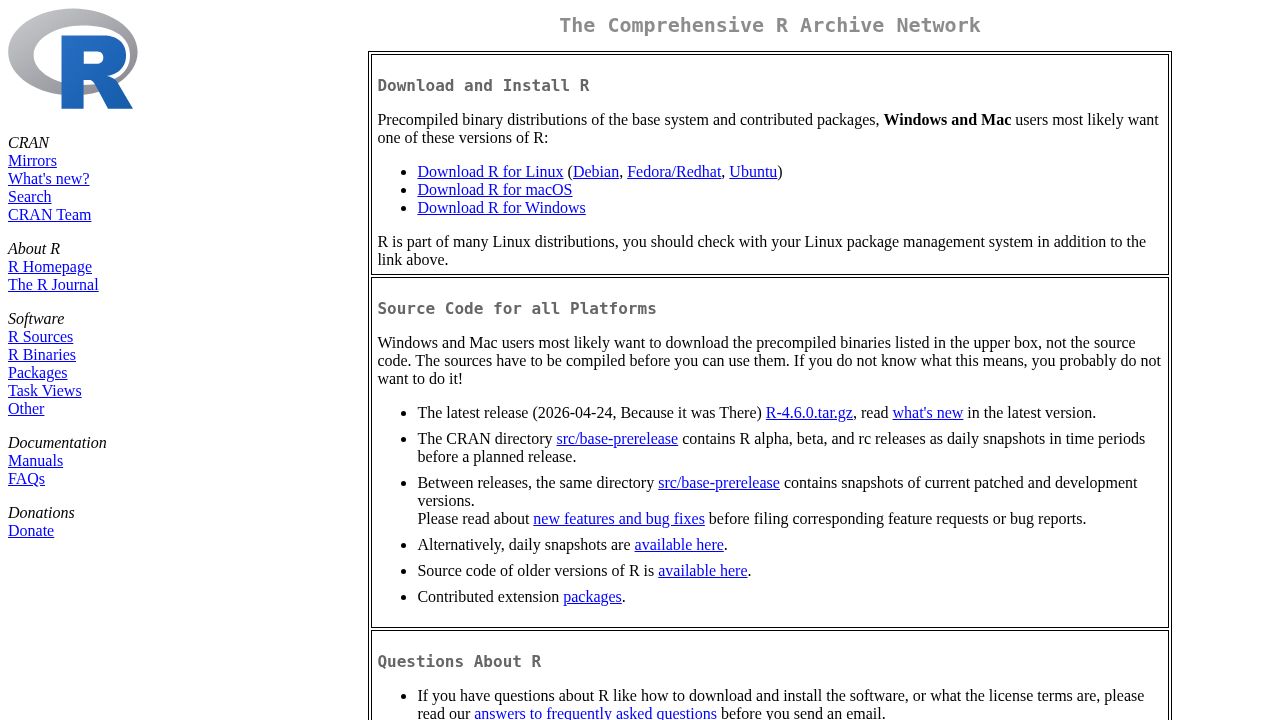This screenshot has height=720, width=1280.
Task: Click the bold Windows and Mac text
Action: tap(947, 120)
